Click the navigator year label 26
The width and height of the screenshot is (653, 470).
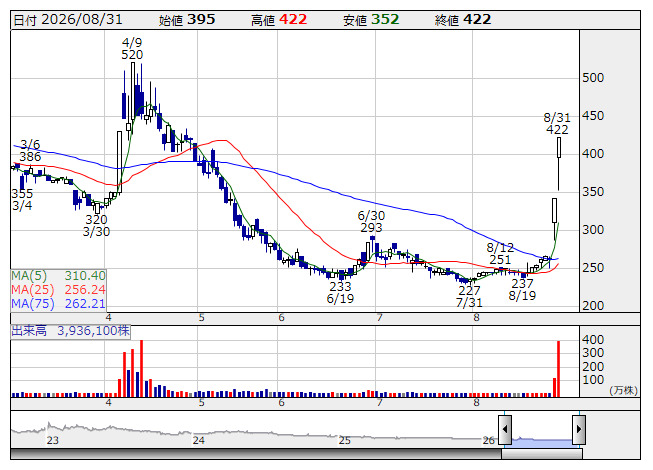point(489,440)
